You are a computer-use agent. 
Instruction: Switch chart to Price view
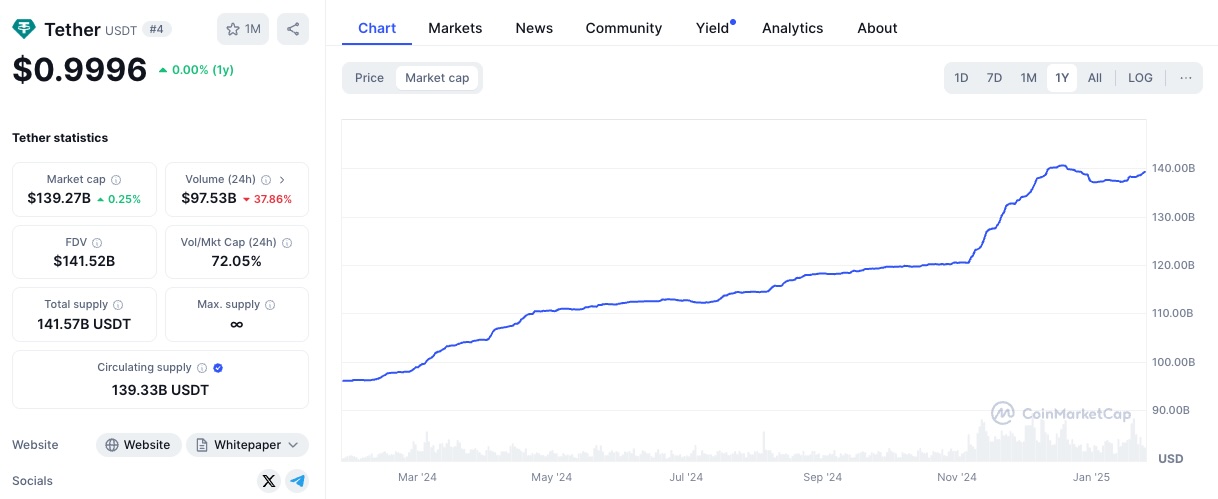click(x=369, y=78)
